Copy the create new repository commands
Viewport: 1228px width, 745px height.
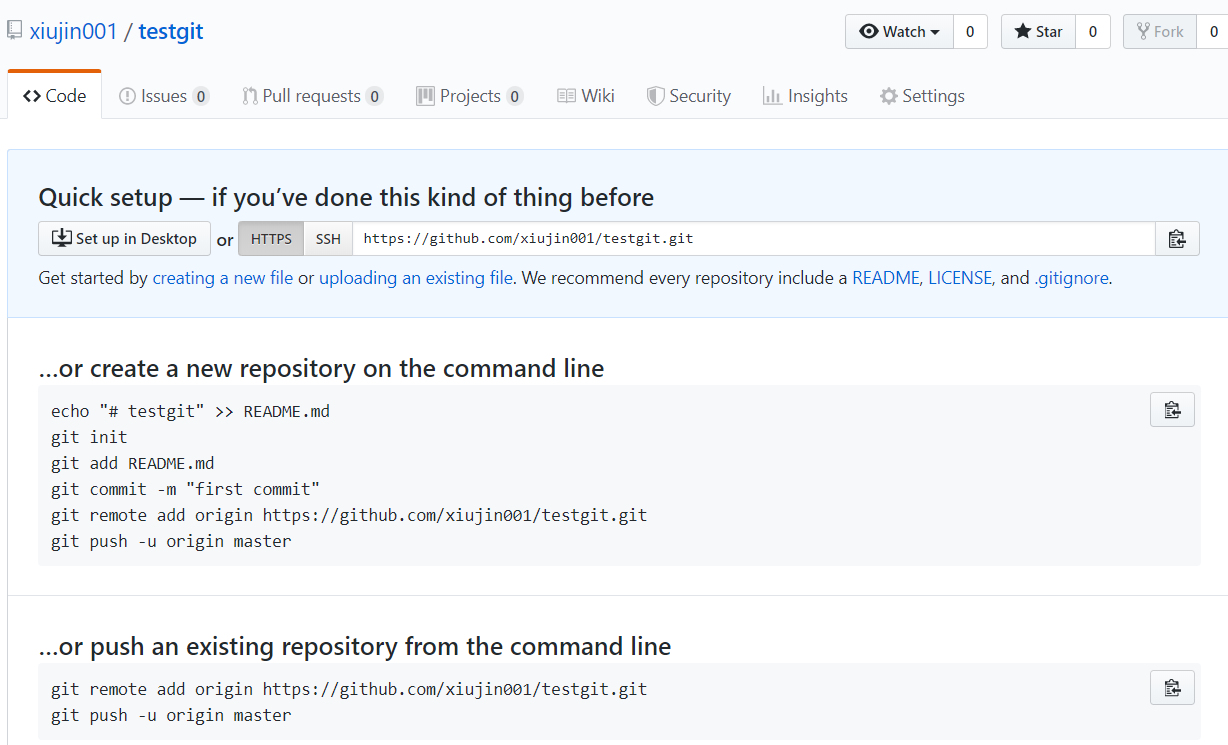coord(1172,409)
